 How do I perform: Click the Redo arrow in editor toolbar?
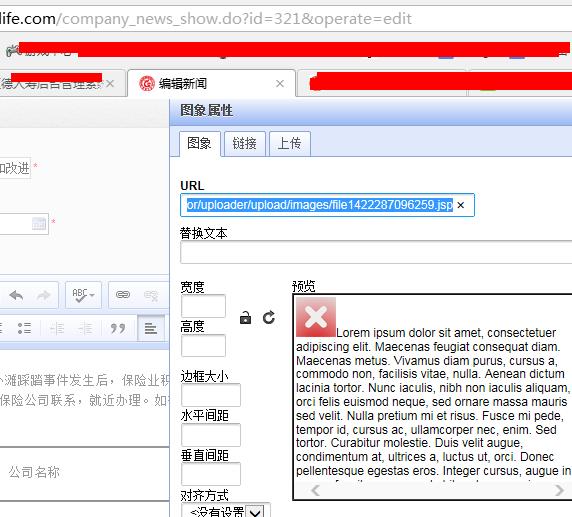43,295
